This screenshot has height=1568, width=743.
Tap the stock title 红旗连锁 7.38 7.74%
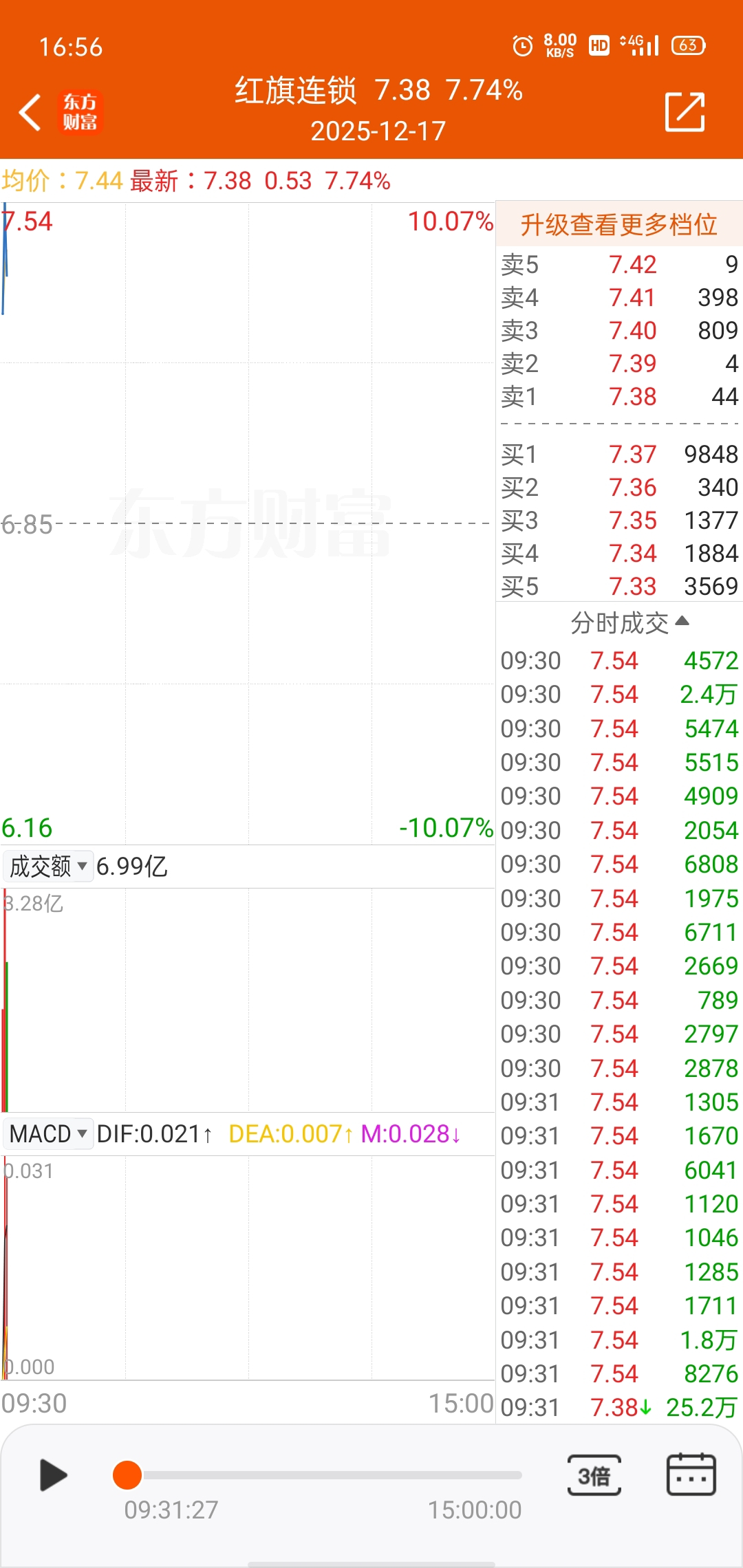point(378,90)
